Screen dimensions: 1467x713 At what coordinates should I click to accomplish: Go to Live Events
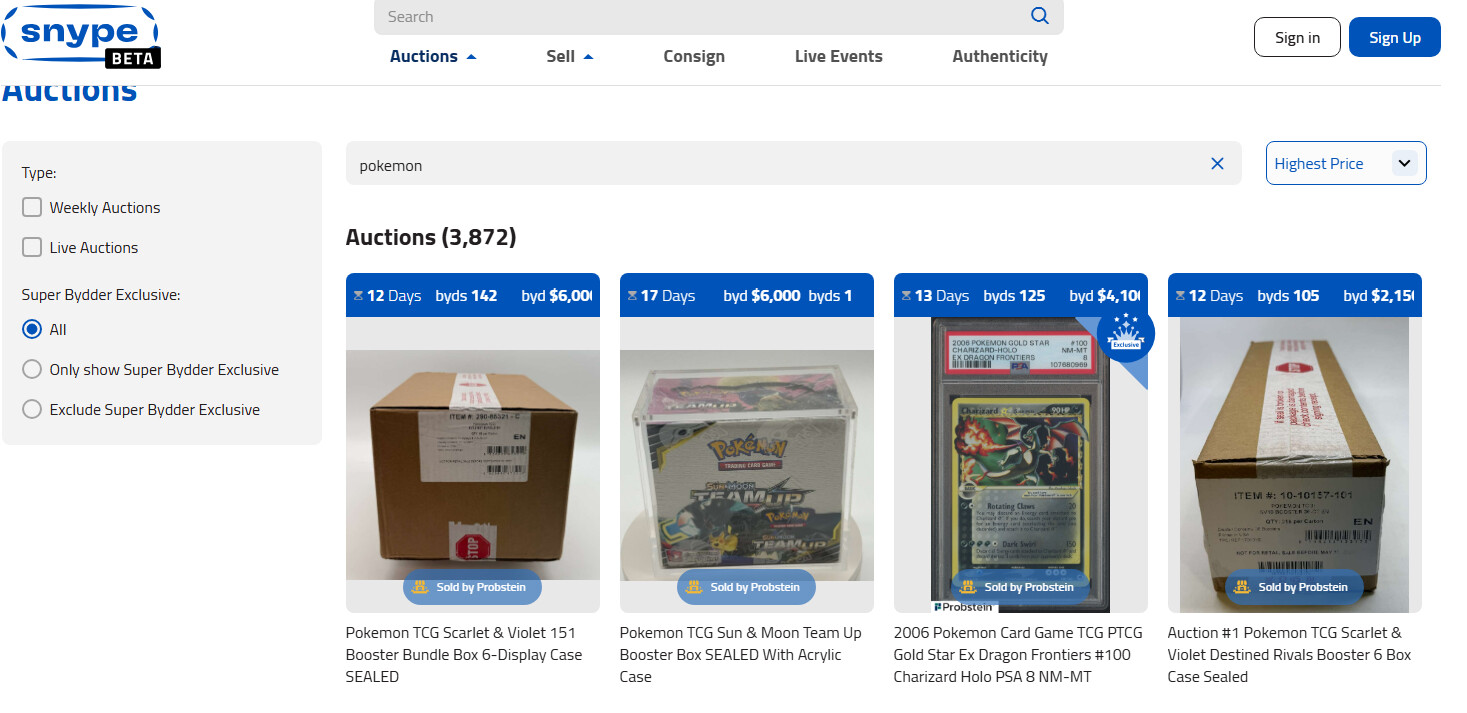tap(839, 57)
